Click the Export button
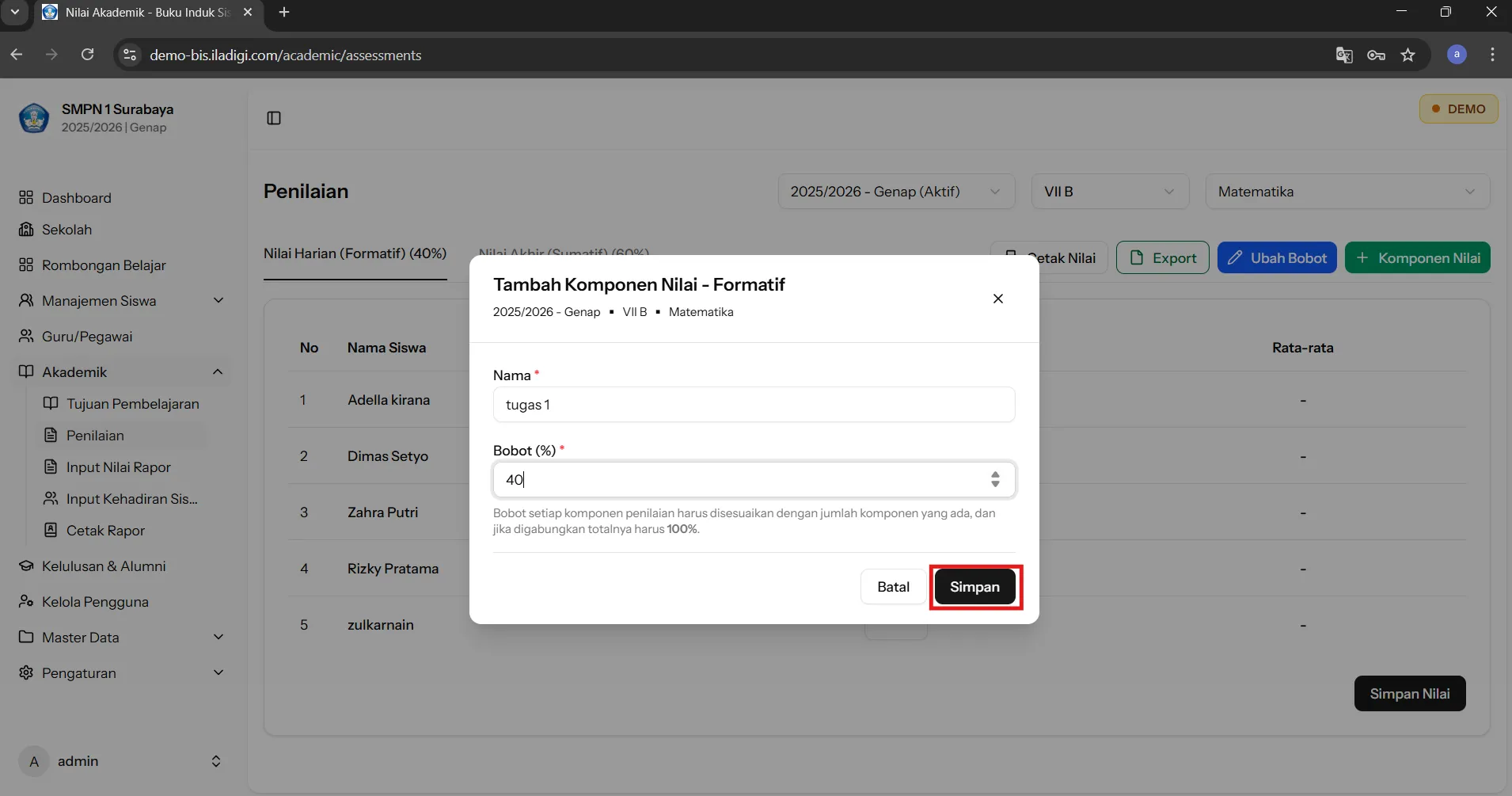This screenshot has width=1512, height=796. pyautogui.click(x=1162, y=258)
